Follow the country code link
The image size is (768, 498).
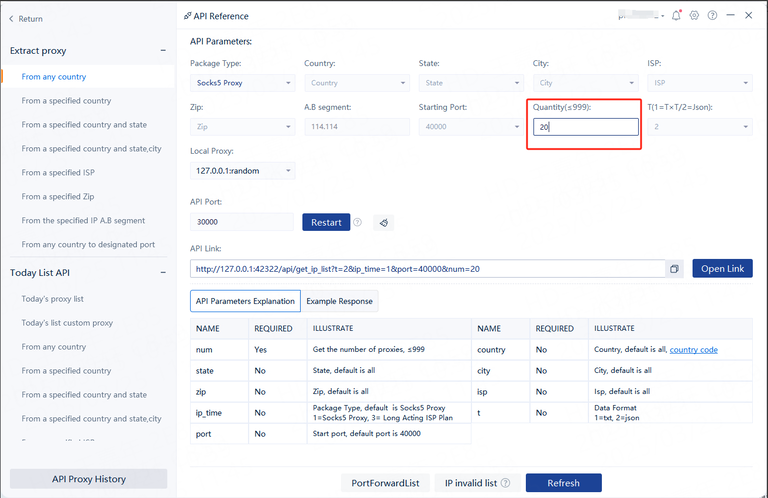pyautogui.click(x=693, y=350)
